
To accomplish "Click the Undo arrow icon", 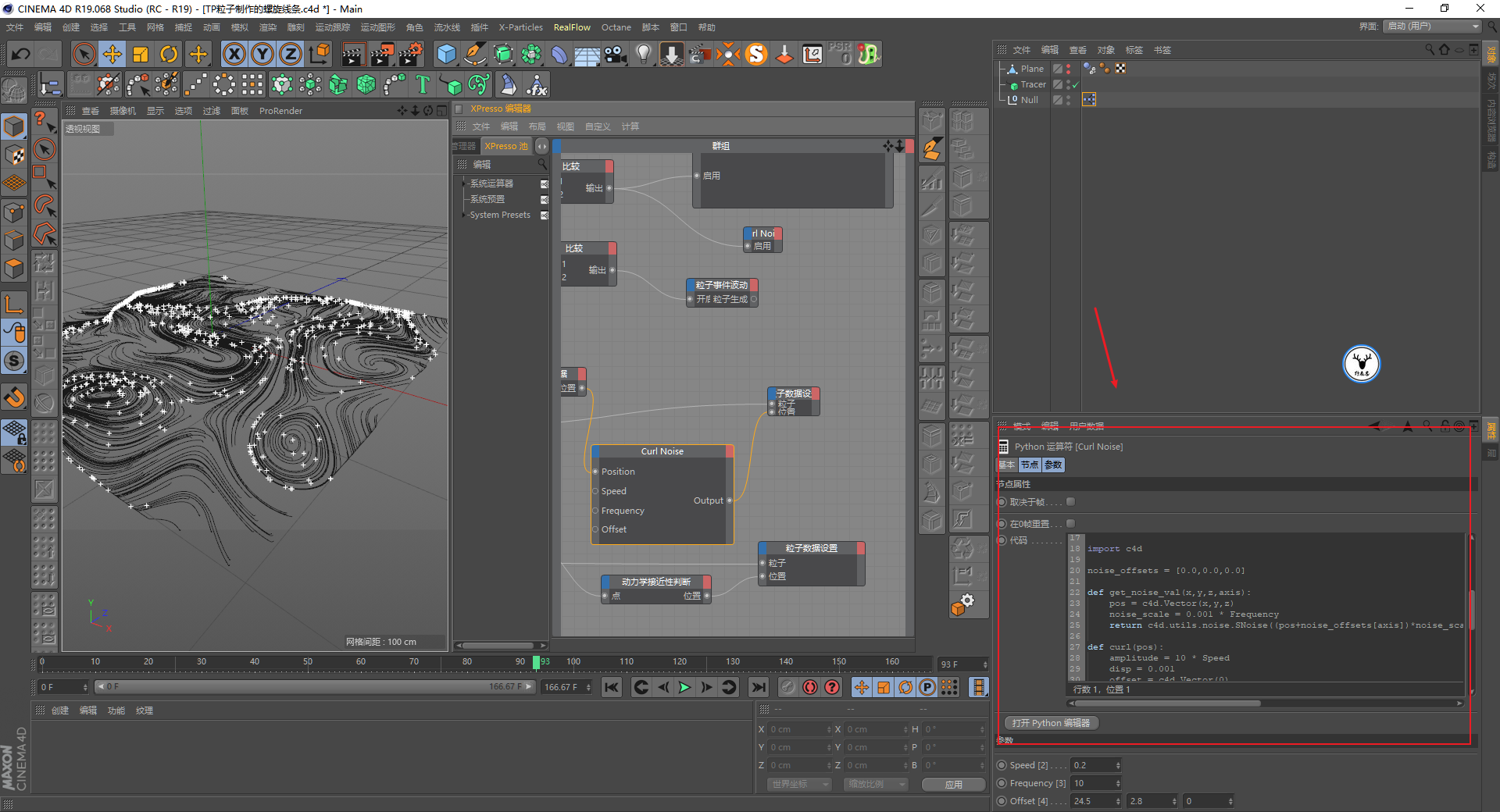I will click(21, 54).
